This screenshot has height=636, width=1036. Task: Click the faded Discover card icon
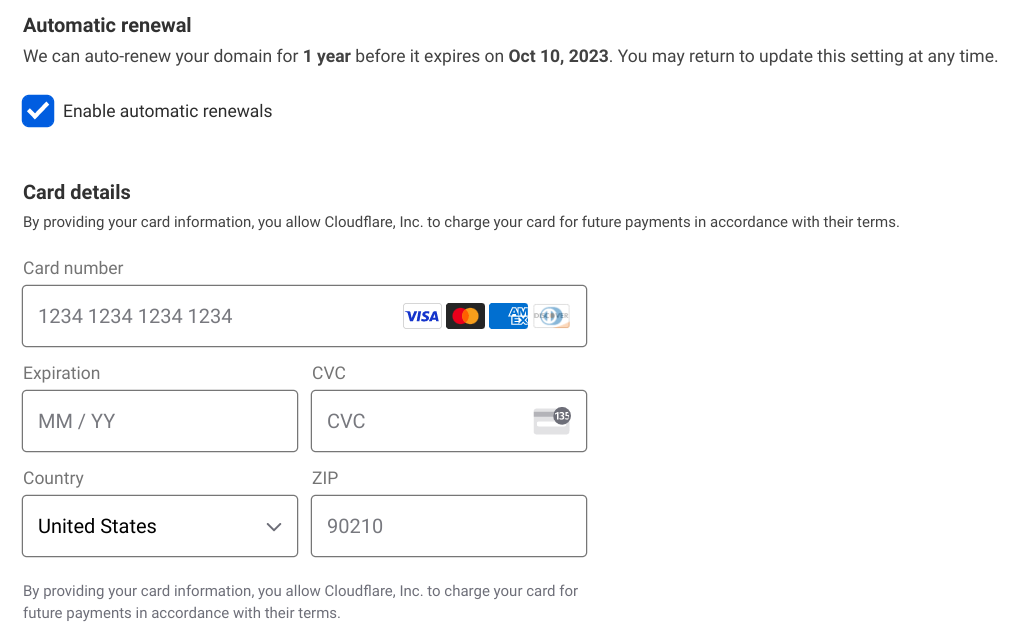point(551,316)
